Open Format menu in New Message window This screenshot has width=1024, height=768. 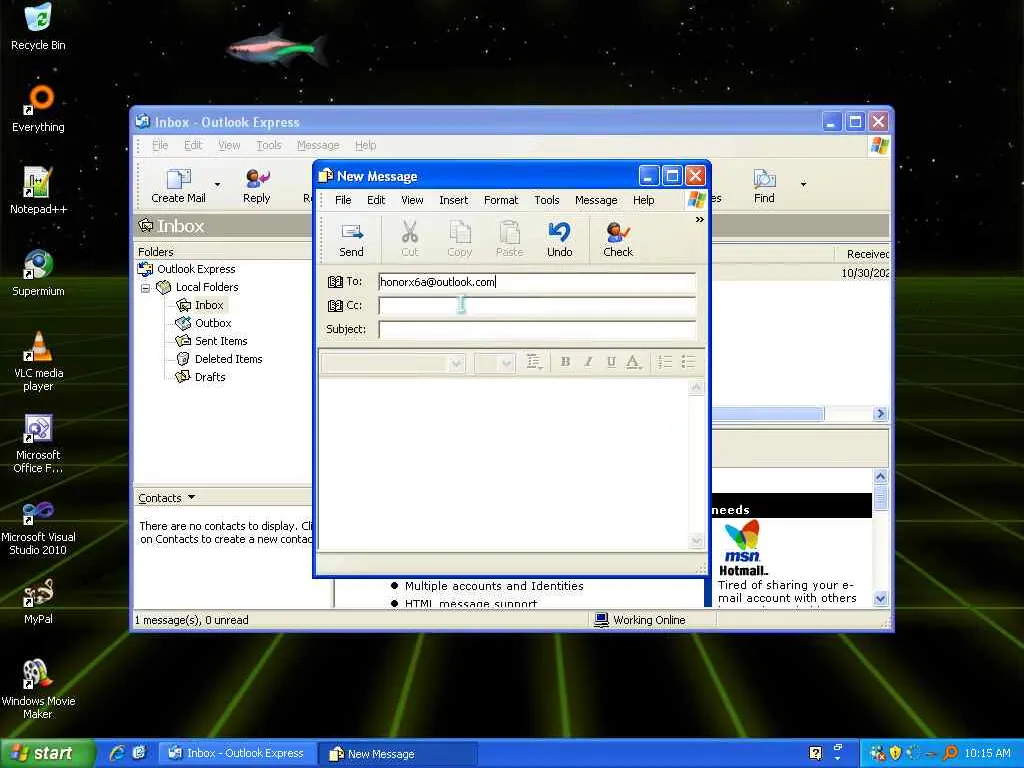click(501, 200)
